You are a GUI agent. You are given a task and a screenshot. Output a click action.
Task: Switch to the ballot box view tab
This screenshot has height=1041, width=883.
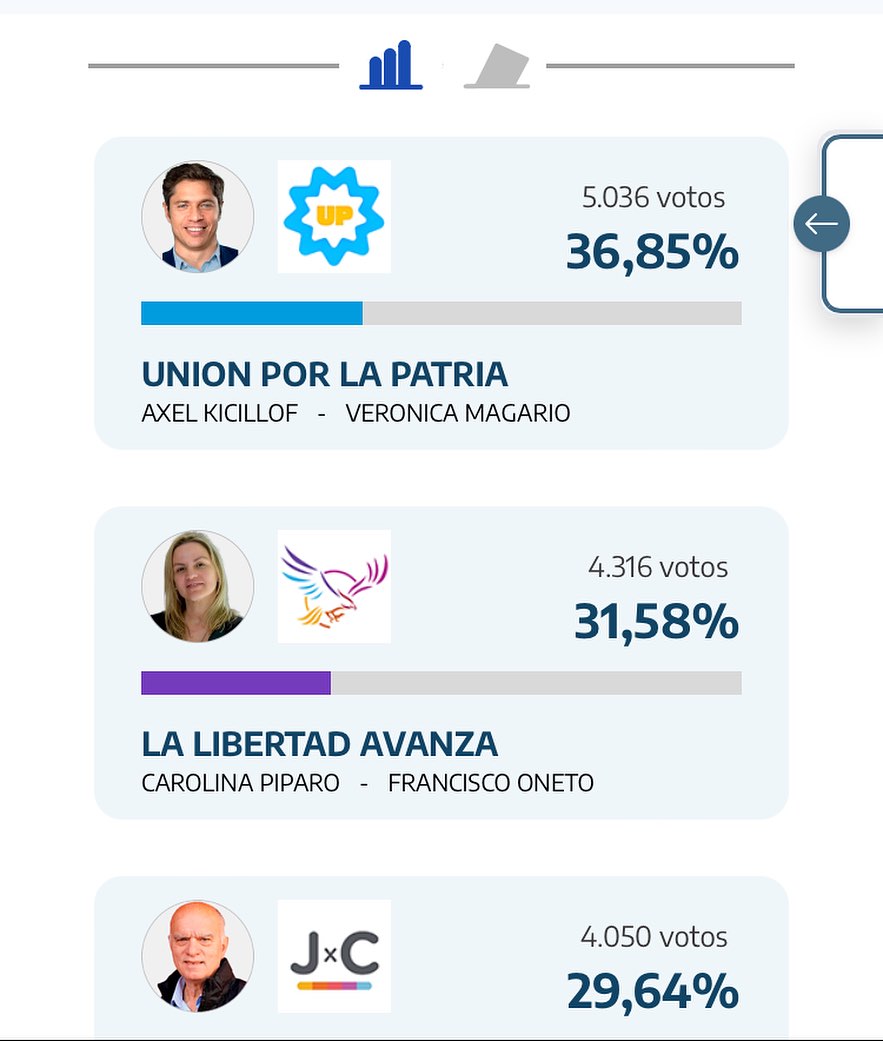tap(497, 67)
